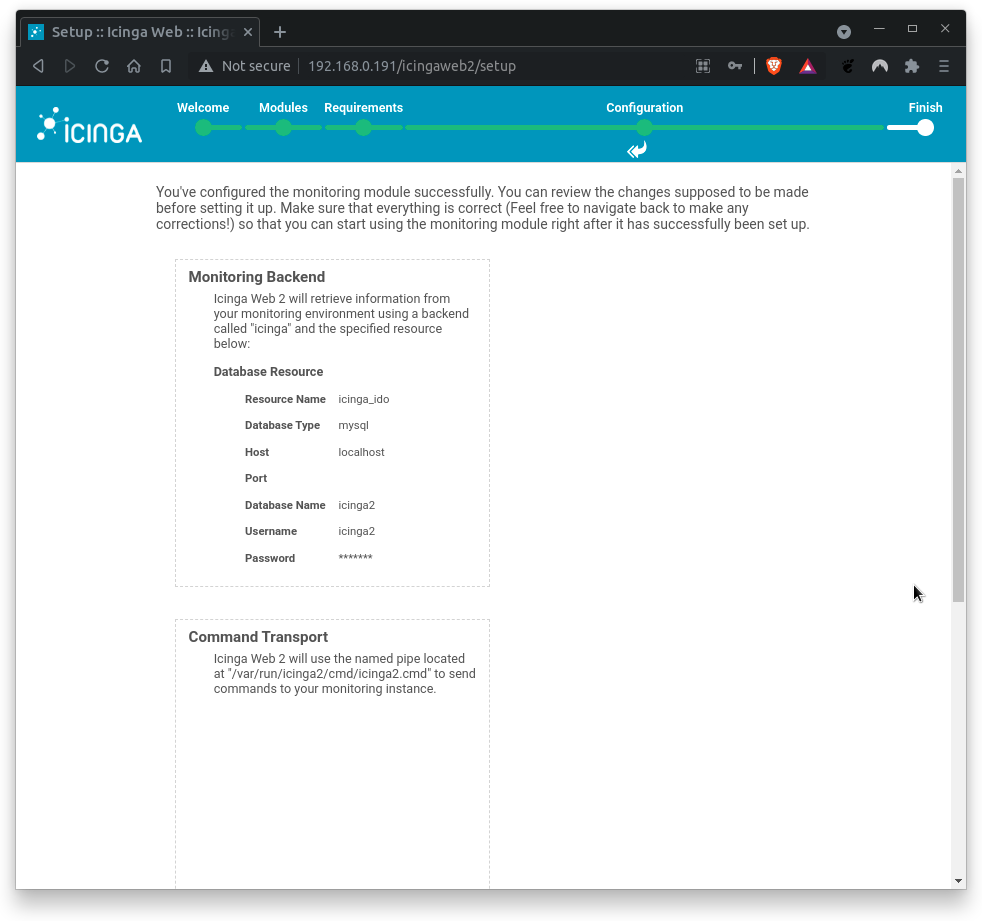Open the browser hamburger menu
982x921 pixels.
(x=943, y=65)
